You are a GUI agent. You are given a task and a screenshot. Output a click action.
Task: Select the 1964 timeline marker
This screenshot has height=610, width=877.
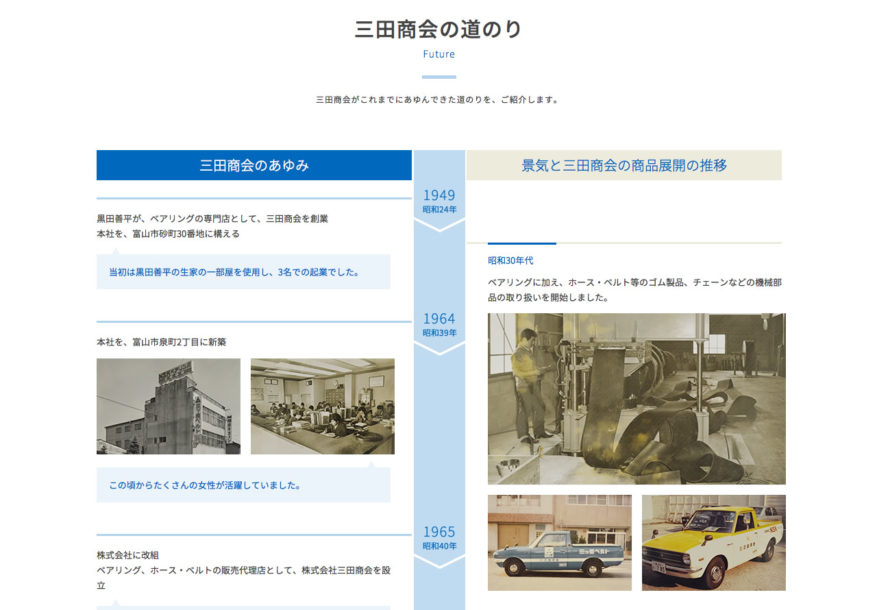pyautogui.click(x=439, y=324)
